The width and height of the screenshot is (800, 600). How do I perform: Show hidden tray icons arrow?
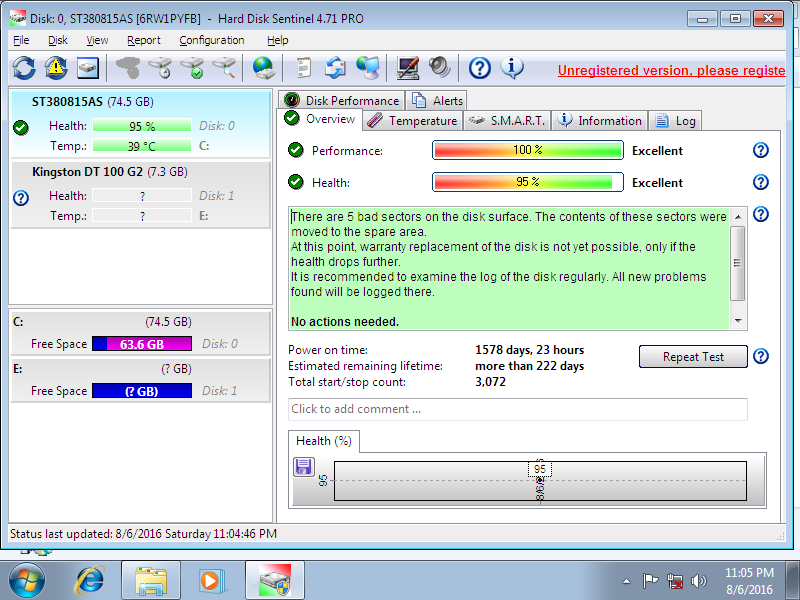click(627, 581)
